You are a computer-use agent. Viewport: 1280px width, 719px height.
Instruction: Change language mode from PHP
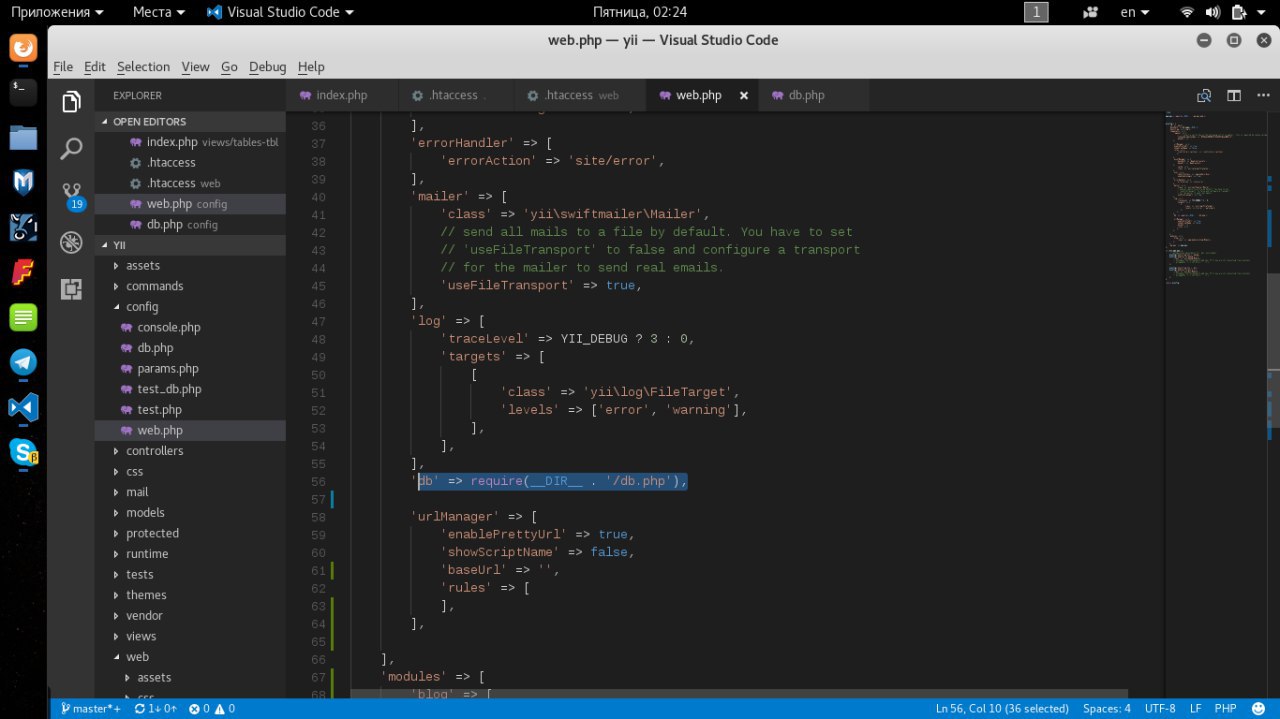click(x=1225, y=708)
